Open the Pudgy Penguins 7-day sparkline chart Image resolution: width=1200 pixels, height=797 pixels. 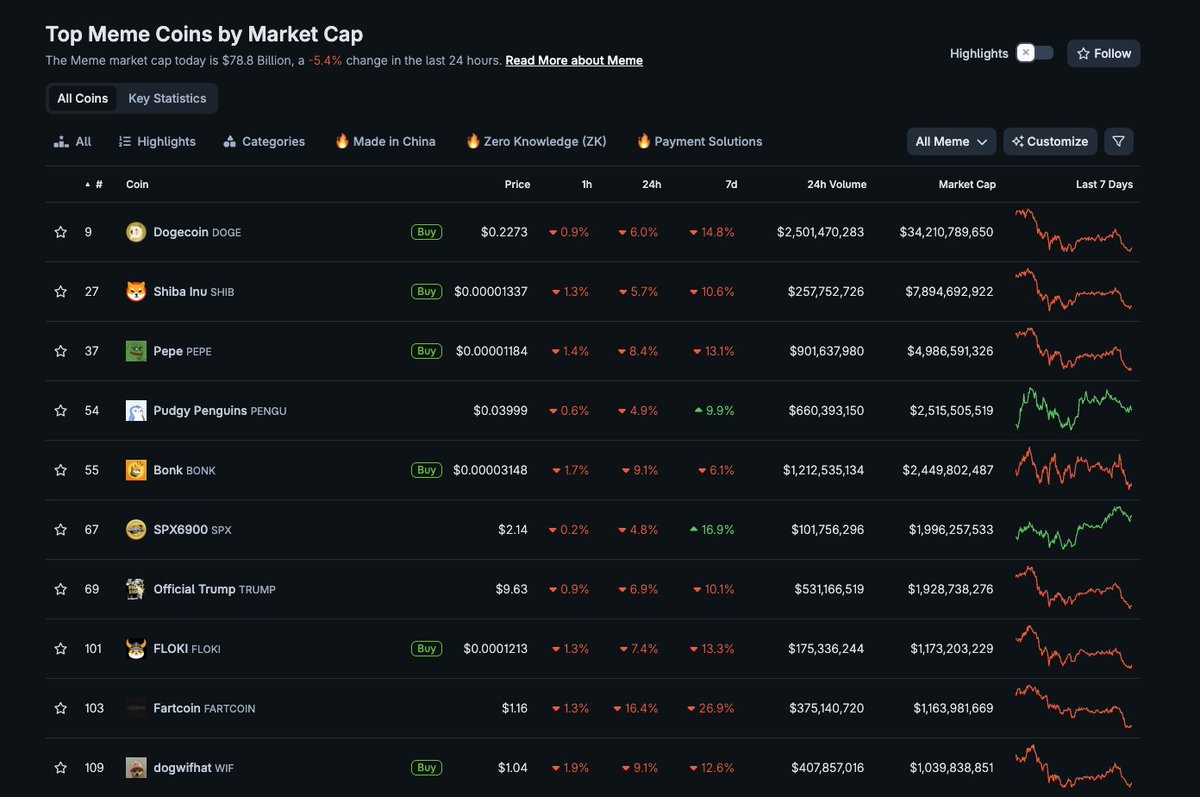[1073, 408]
